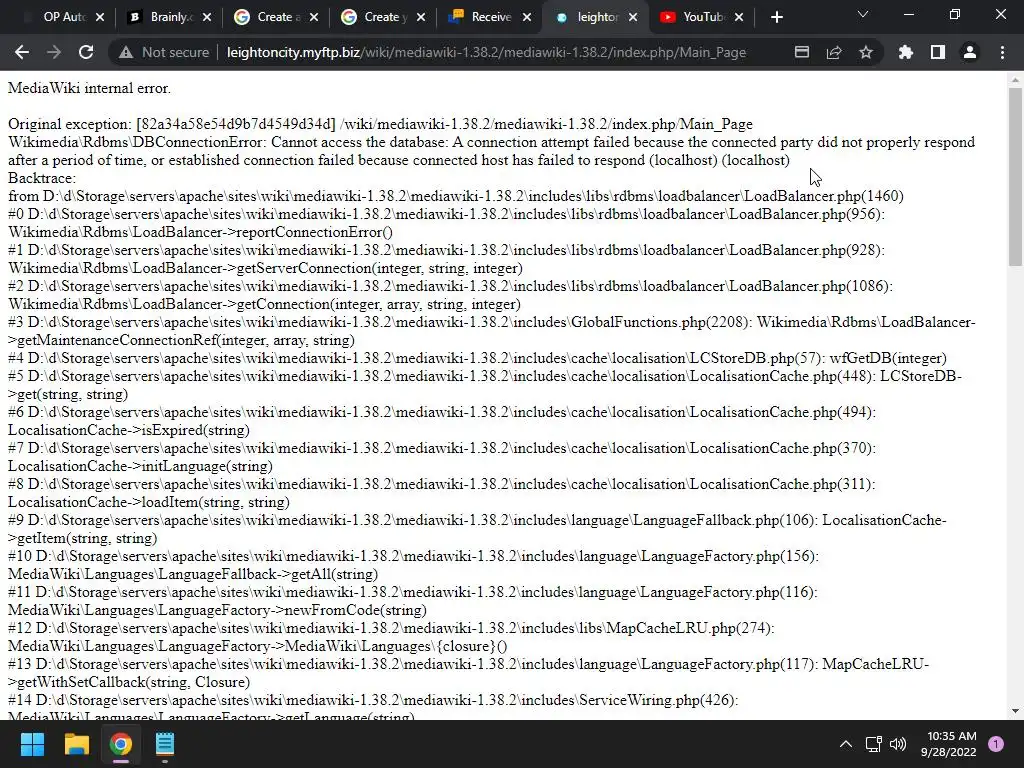
Task: Show hidden system tray icons
Action: 846,744
